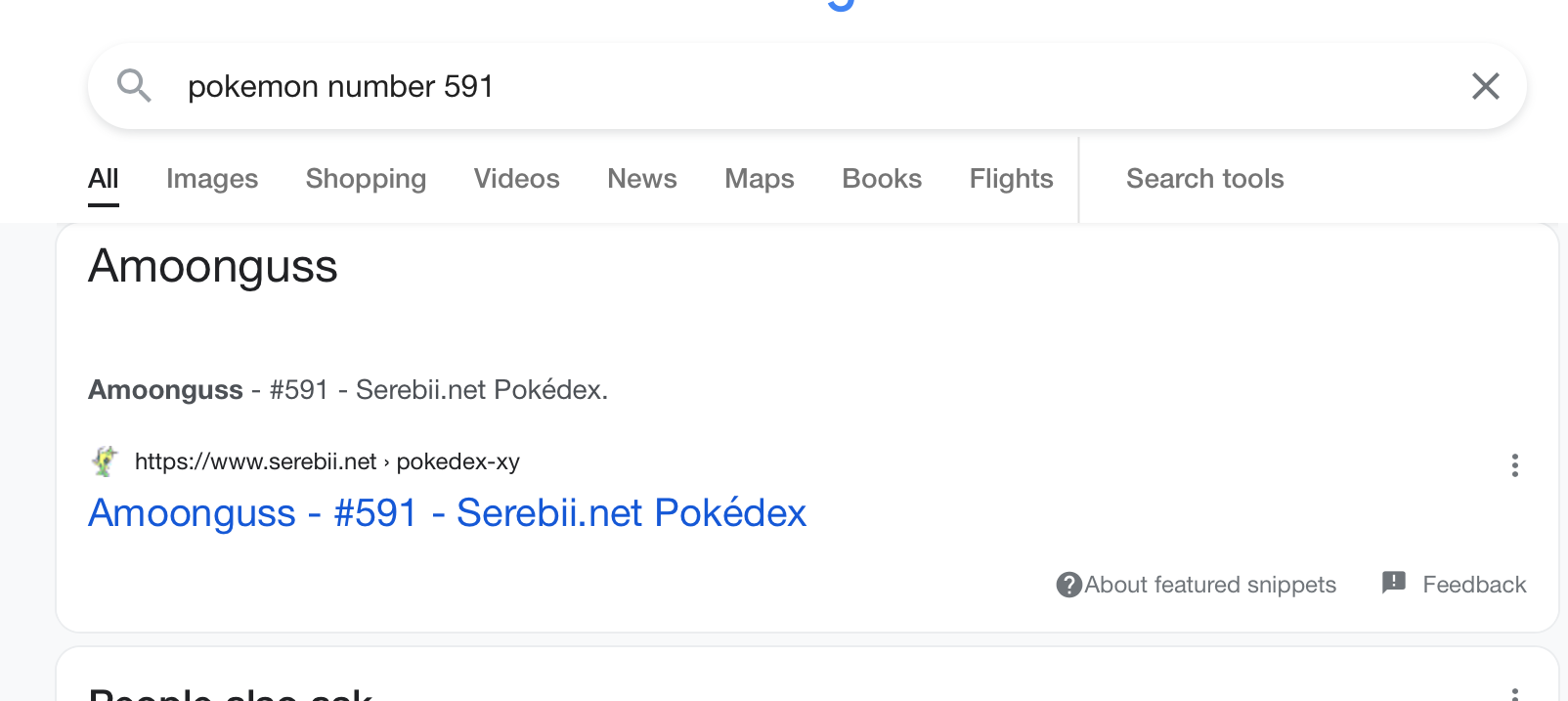This screenshot has width=1568, height=701.
Task: Open the People also ask three-dot menu
Action: point(1514,693)
